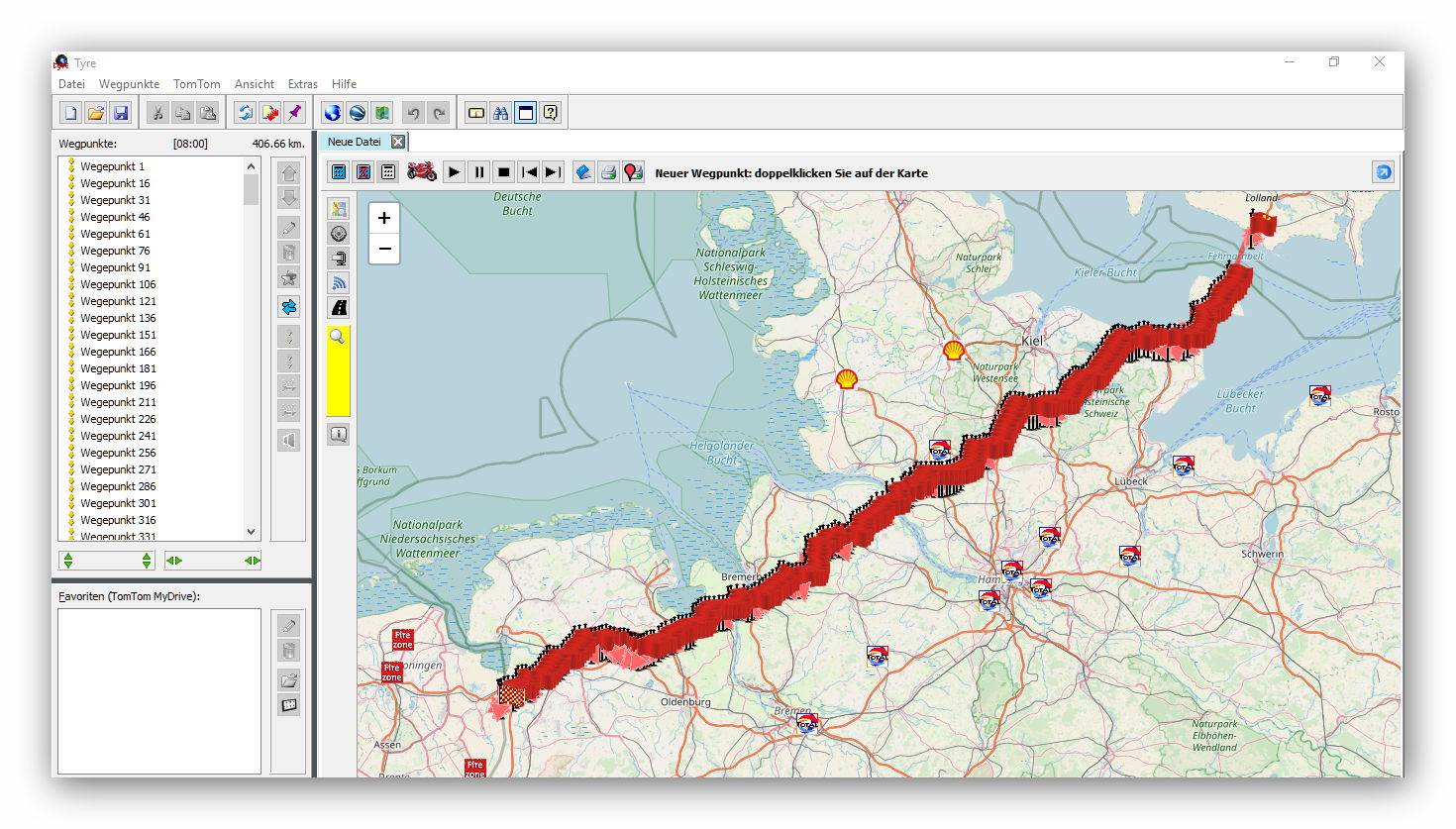Click the road icon on map sidebar
Viewport: 1456px width, 829px height.
(x=339, y=308)
